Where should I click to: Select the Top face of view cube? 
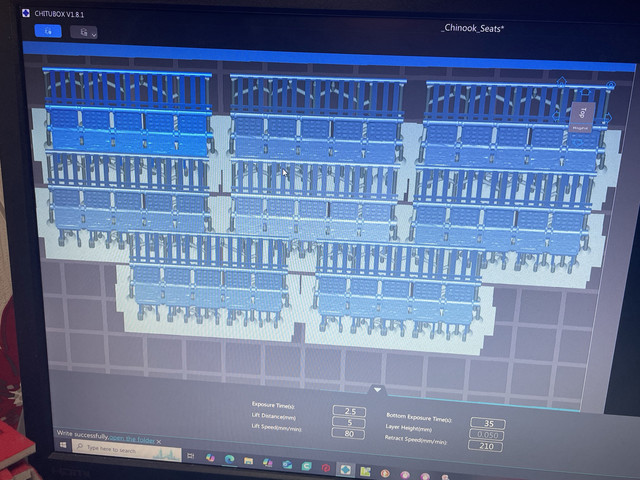coord(583,113)
